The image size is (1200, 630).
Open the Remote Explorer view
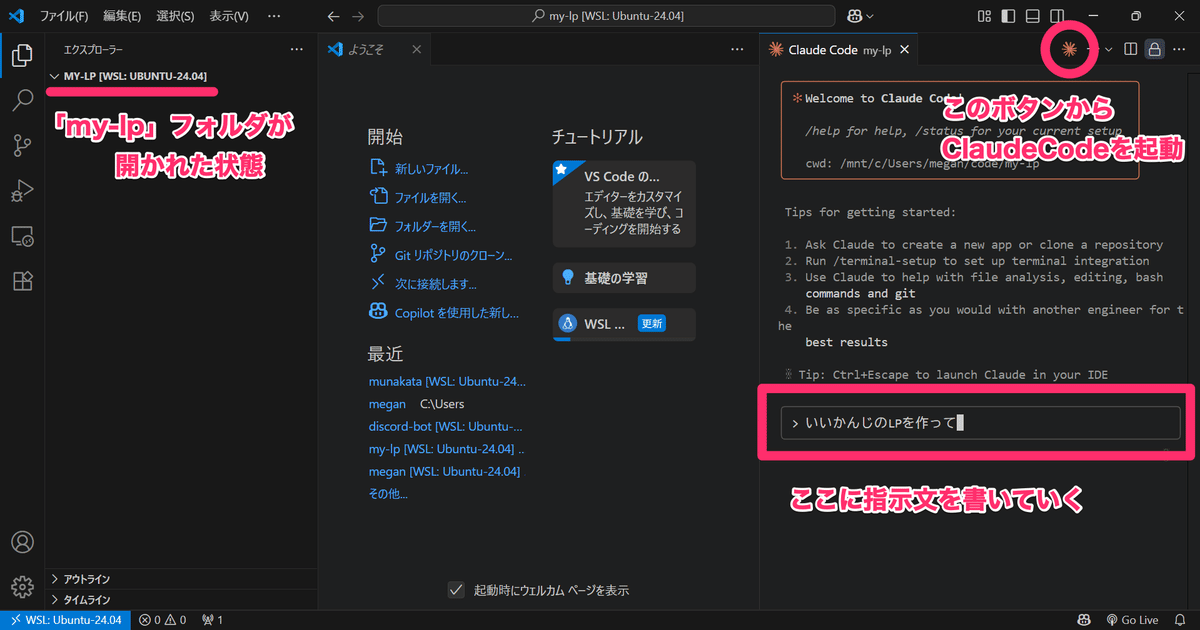[x=22, y=236]
